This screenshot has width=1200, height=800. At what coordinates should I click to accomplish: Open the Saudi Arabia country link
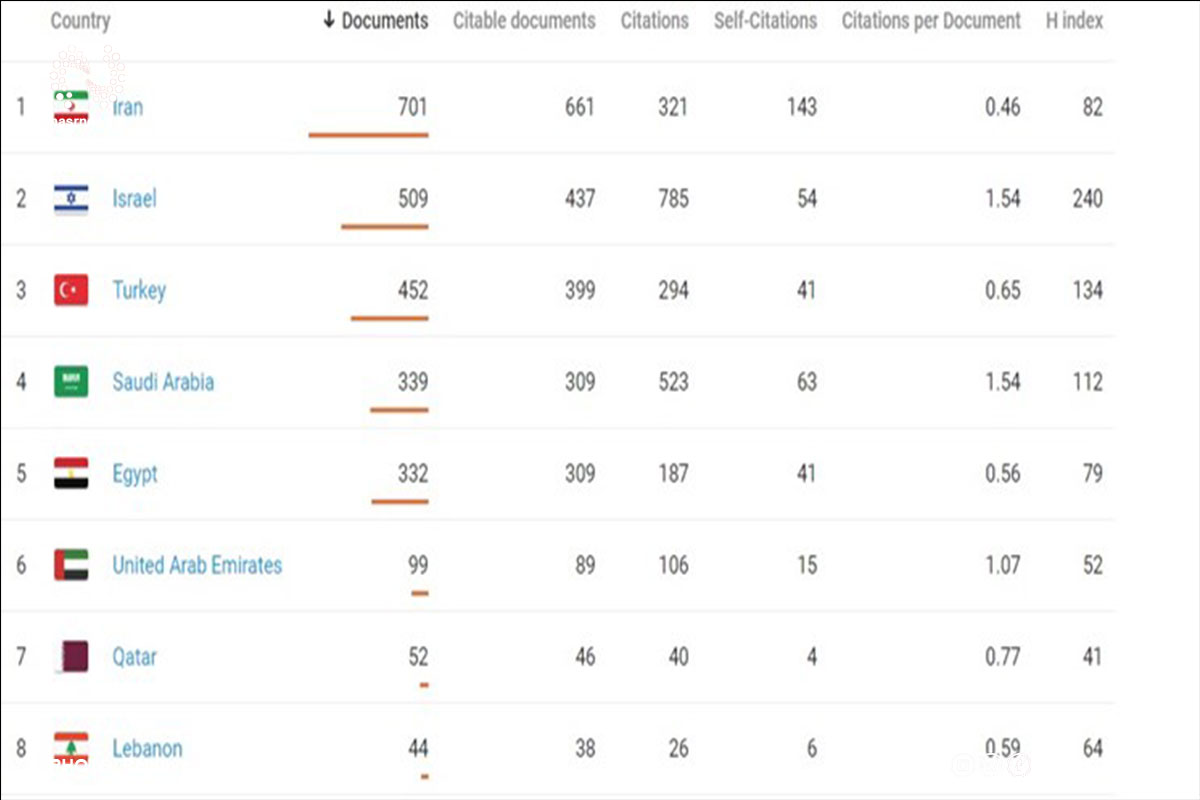coord(163,381)
